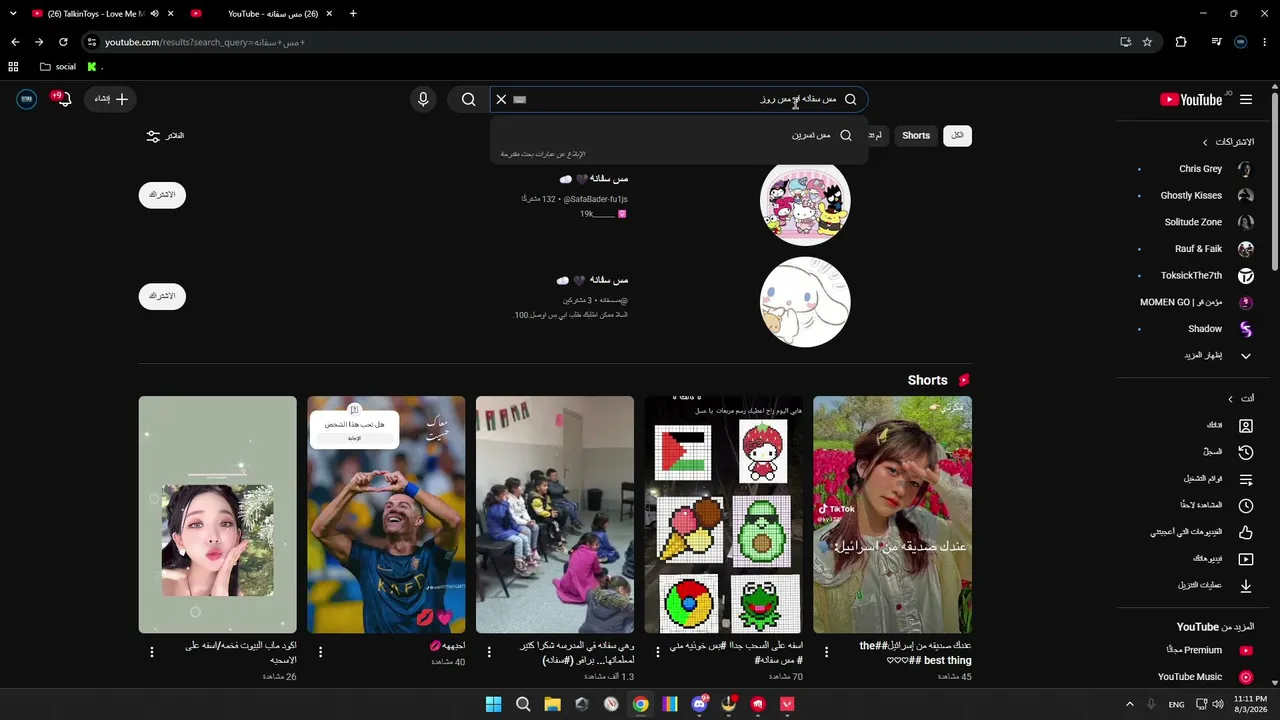This screenshot has height=720, width=1280.
Task: Click the address bar URL
Action: tap(205, 42)
